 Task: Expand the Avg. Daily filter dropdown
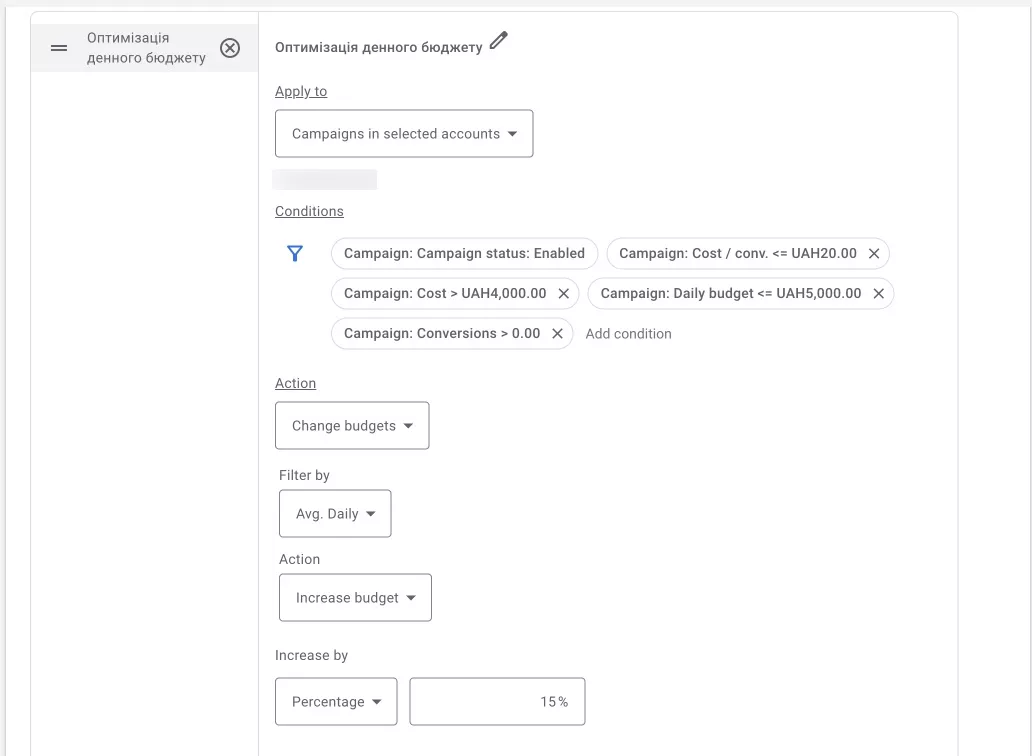click(x=335, y=514)
